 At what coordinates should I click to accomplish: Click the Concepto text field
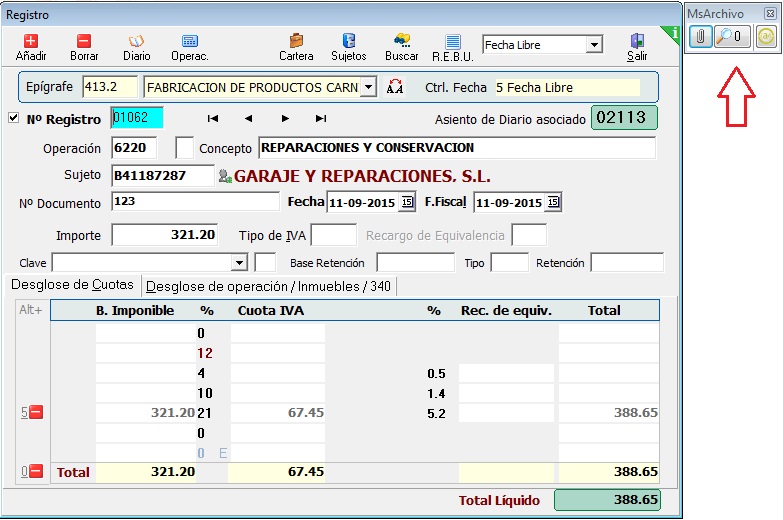[x=456, y=148]
